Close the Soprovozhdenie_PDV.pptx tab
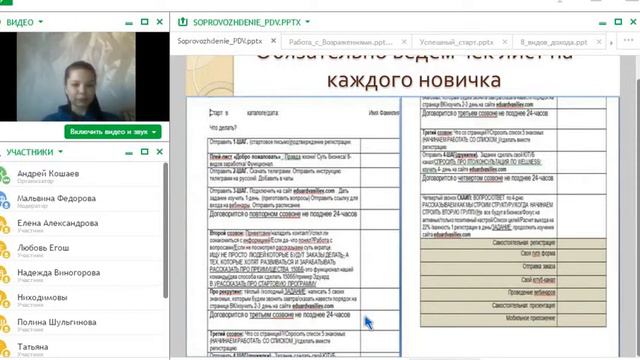Image resolution: width=640 pixels, height=360 pixels. [x=273, y=41]
